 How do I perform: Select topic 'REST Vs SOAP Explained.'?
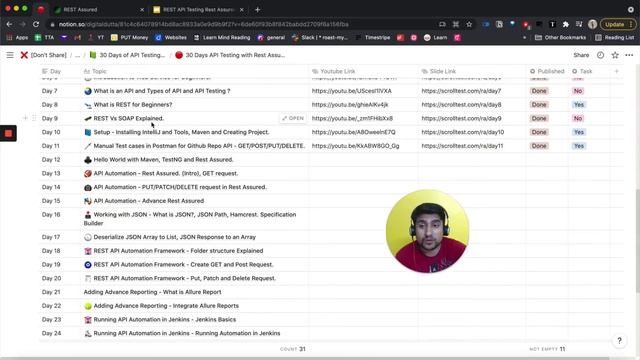click(x=129, y=118)
